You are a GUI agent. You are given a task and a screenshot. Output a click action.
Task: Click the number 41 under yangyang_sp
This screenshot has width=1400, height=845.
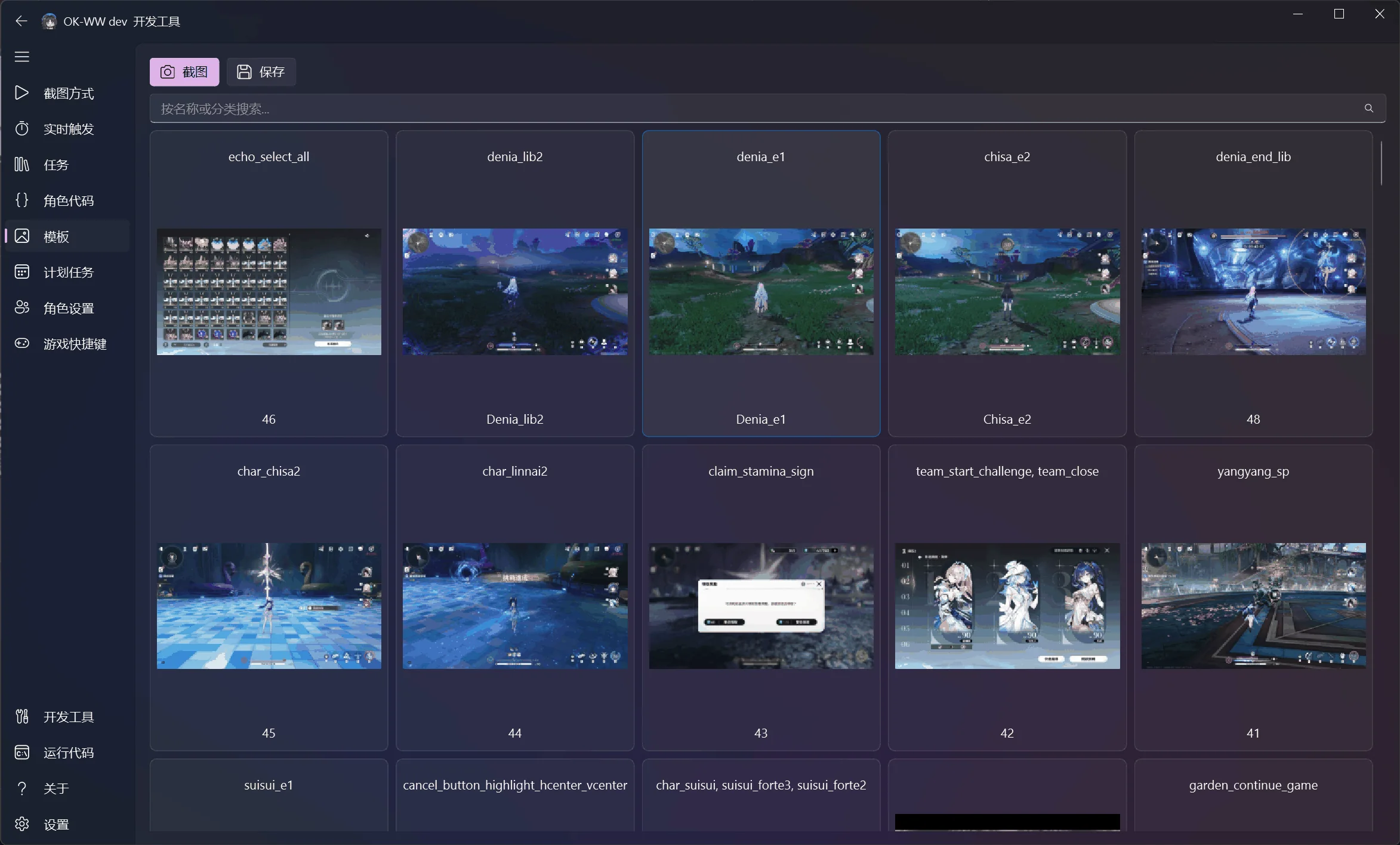(1253, 733)
